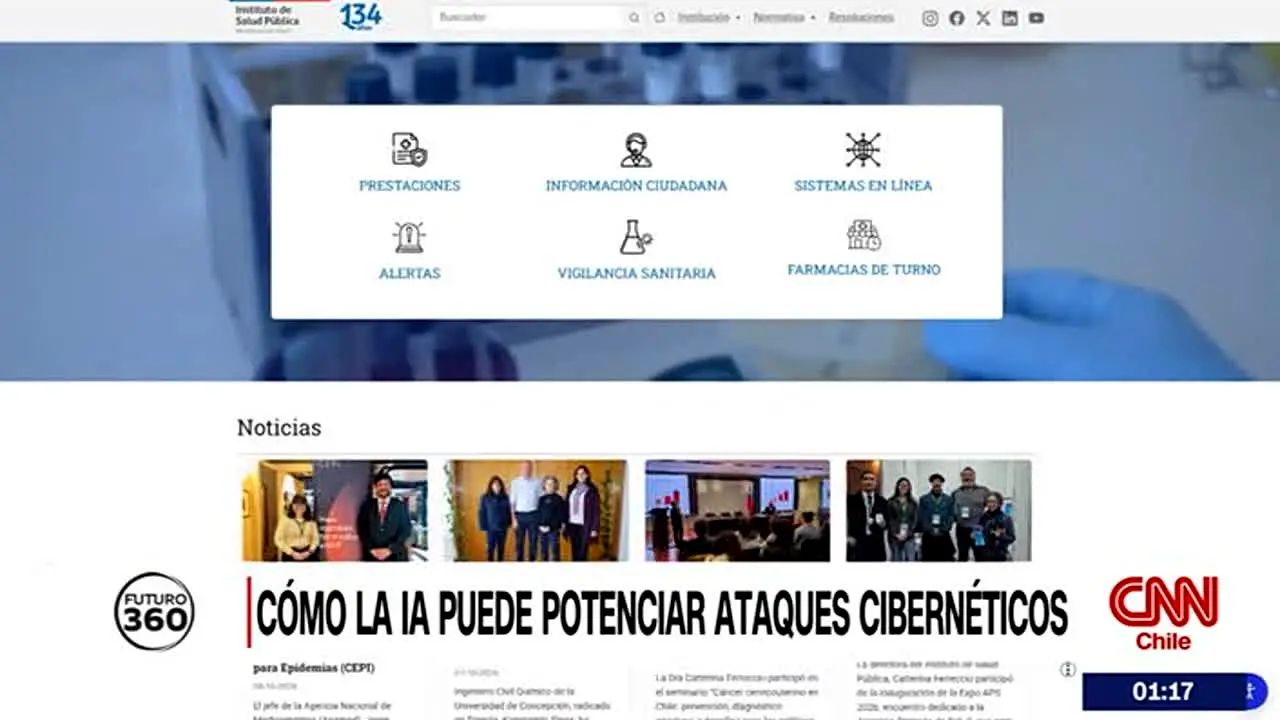Open the Facebook social icon
Image resolution: width=1280 pixels, height=720 pixels.
(957, 18)
